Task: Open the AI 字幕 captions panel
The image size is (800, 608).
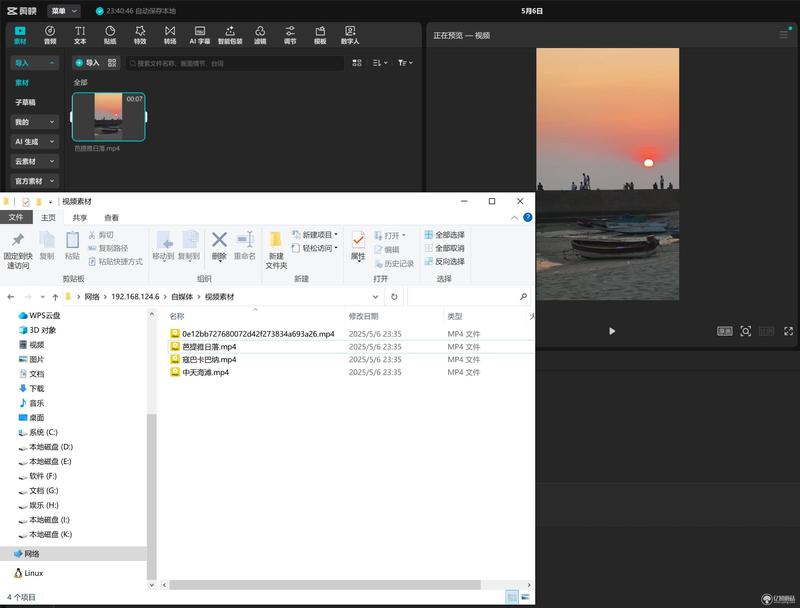Action: (x=199, y=35)
